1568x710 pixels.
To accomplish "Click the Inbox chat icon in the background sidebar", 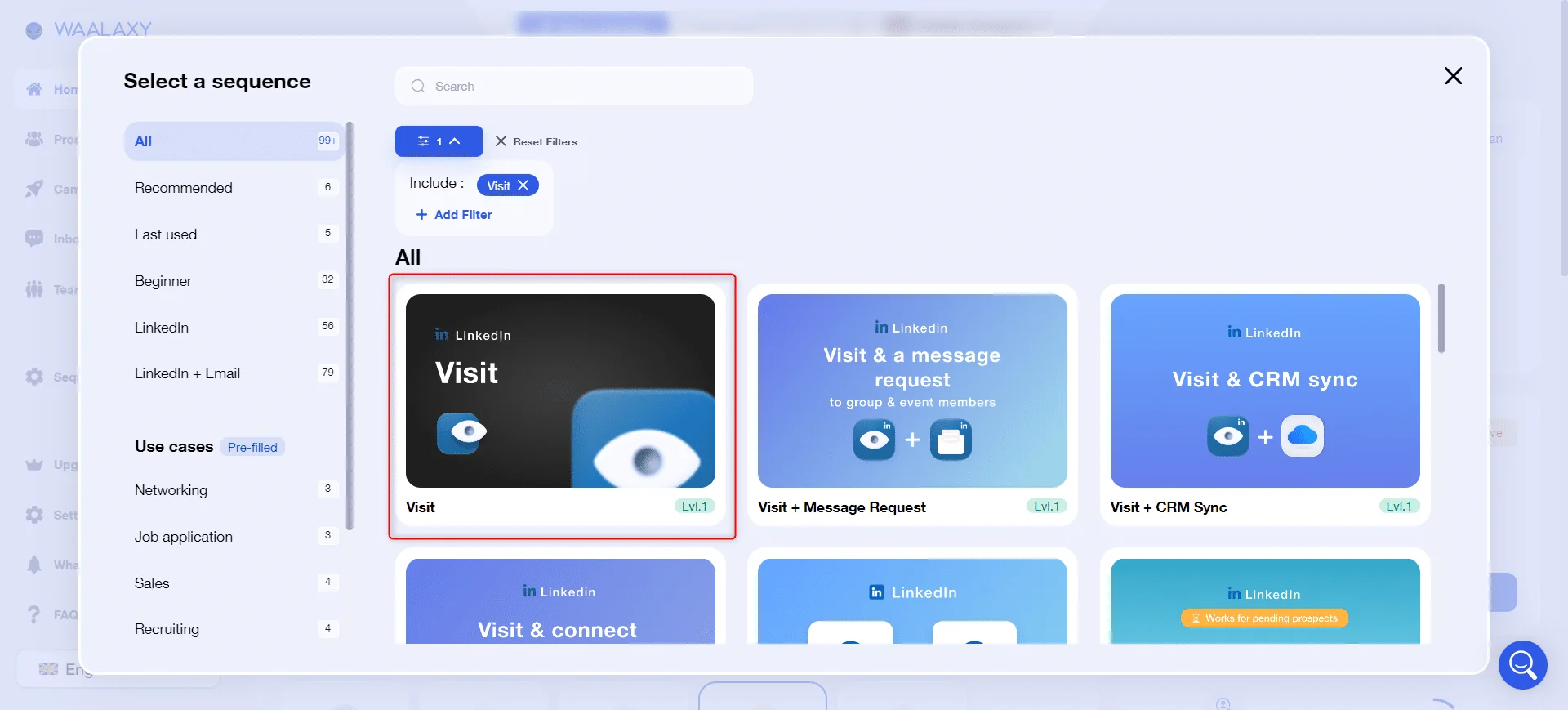I will (34, 239).
